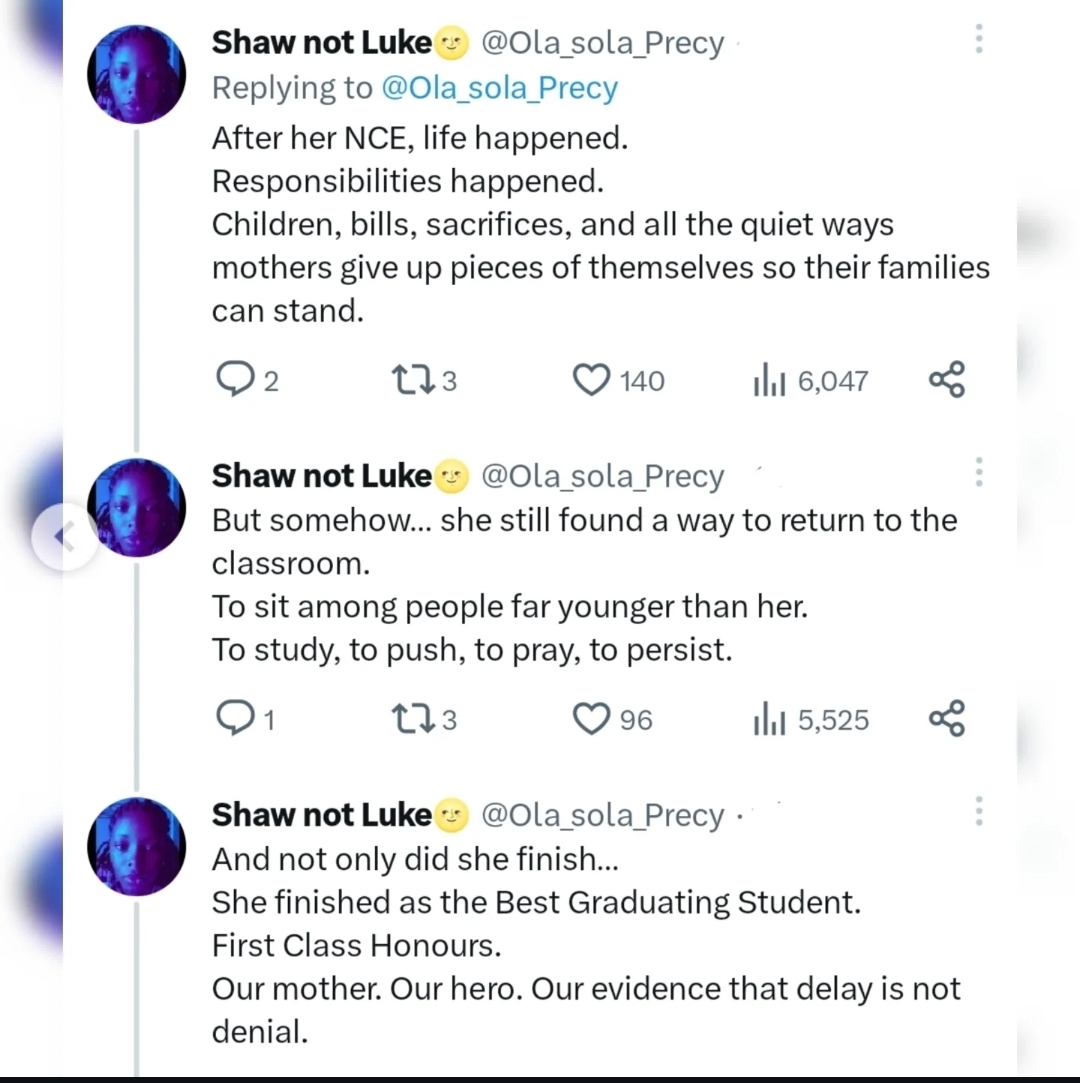Viewport: 1080px width, 1083px height.
Task: Share the 'After her NCE' tweet
Action: point(946,380)
